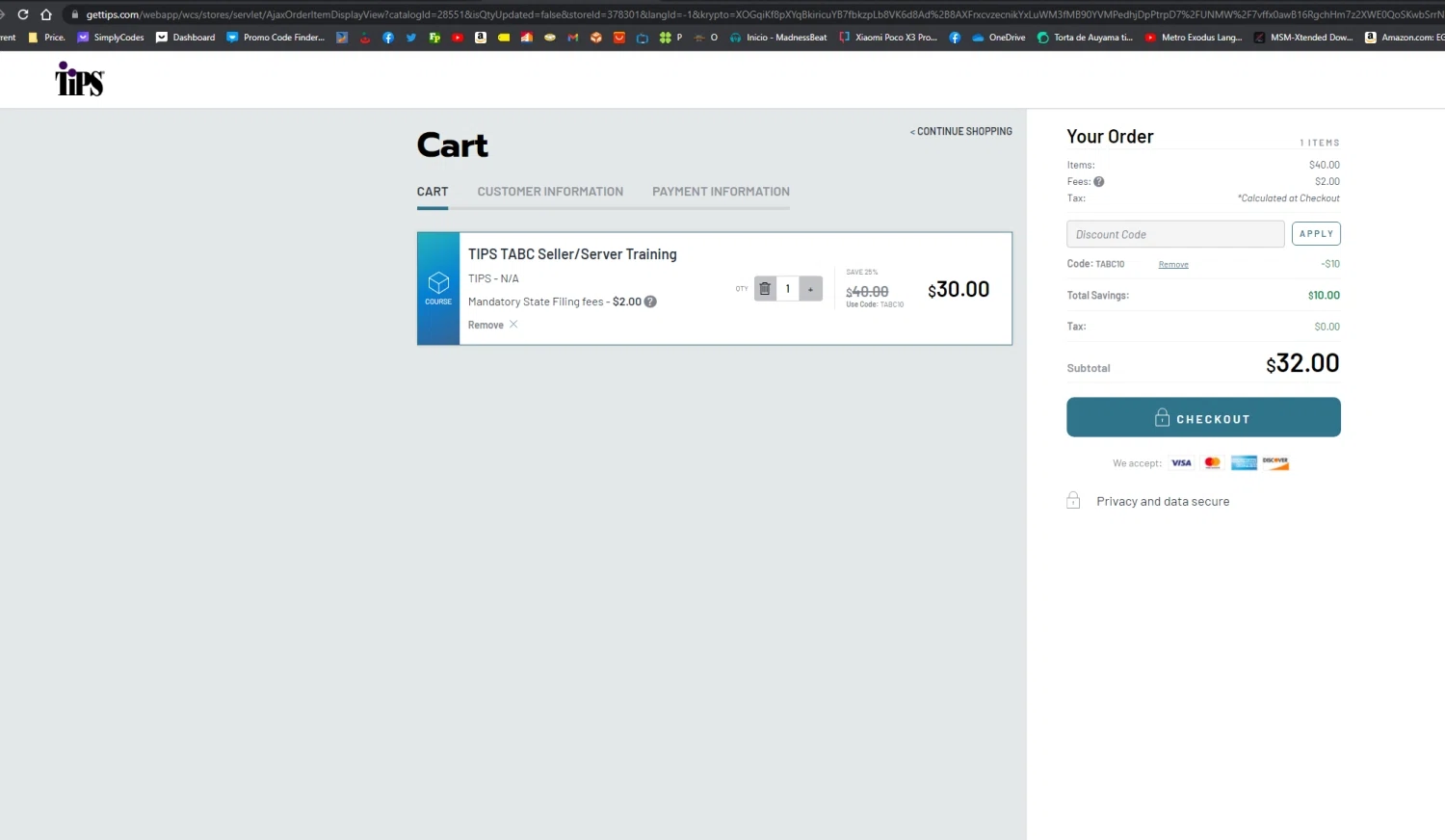Click the $30.00 discounted price
Viewport: 1445px width, 840px height.
pos(959,290)
